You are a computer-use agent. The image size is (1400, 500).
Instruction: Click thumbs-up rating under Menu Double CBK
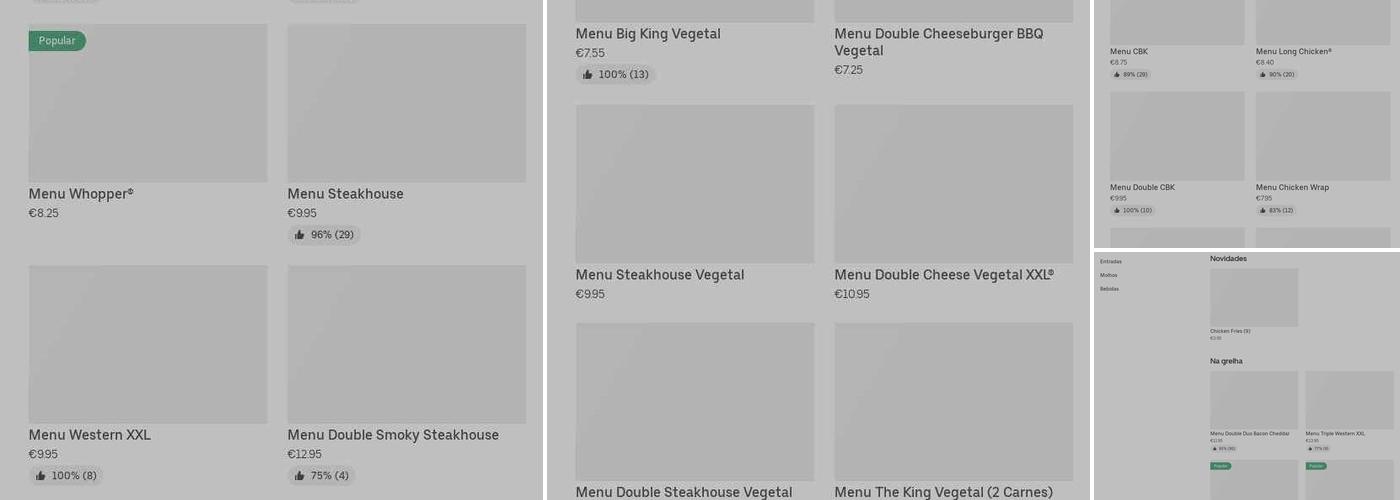coord(1132,211)
